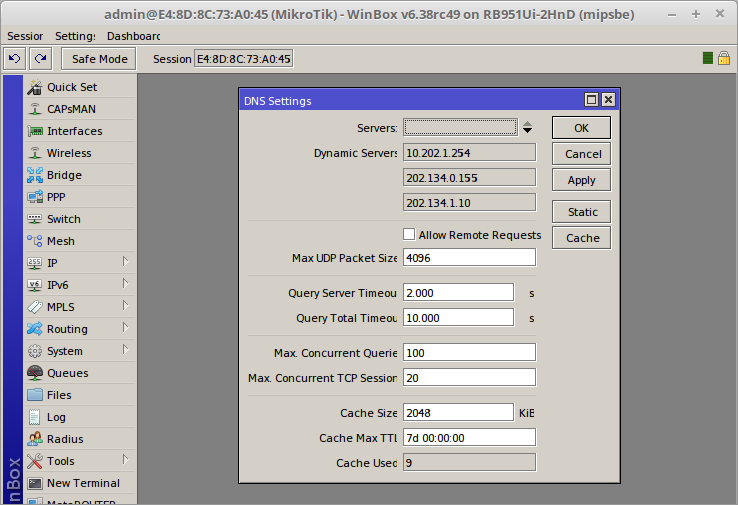Click the Undo arrow toolbar button
The width and height of the screenshot is (738, 505).
pyautogui.click(x=15, y=59)
